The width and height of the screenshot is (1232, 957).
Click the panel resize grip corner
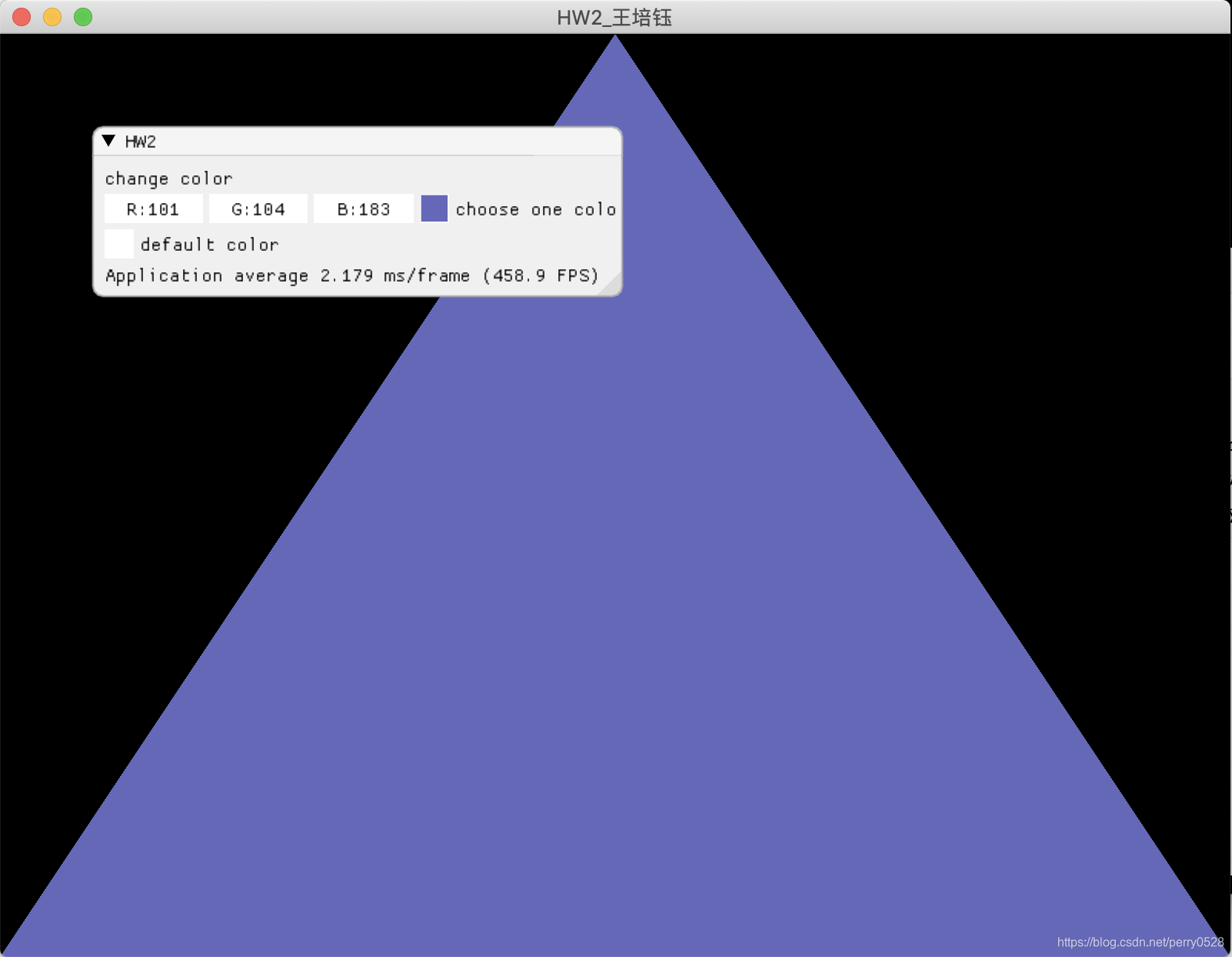(x=611, y=285)
